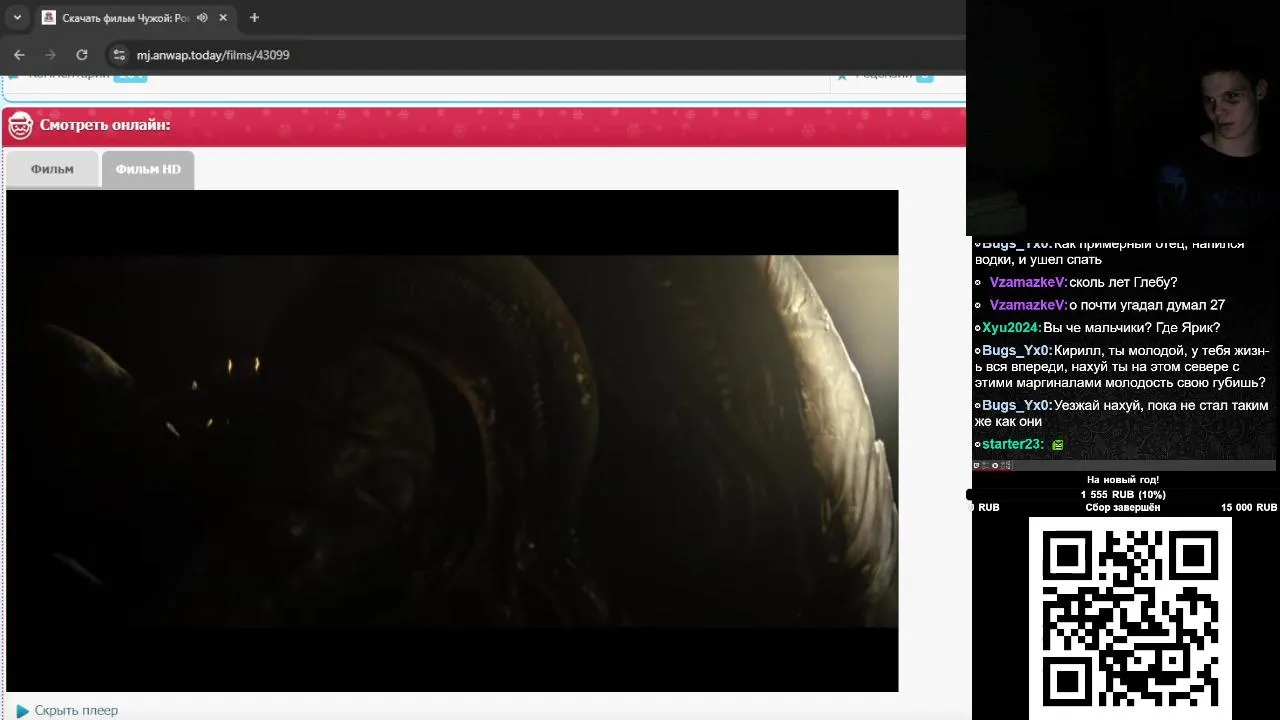
Task: Click the movie video player frame
Action: coord(452,441)
